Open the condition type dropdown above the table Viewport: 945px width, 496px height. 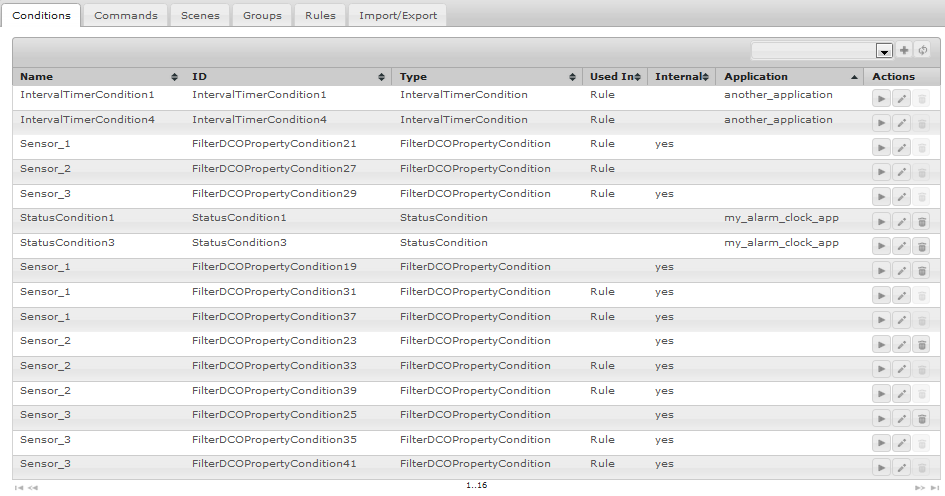(883, 51)
